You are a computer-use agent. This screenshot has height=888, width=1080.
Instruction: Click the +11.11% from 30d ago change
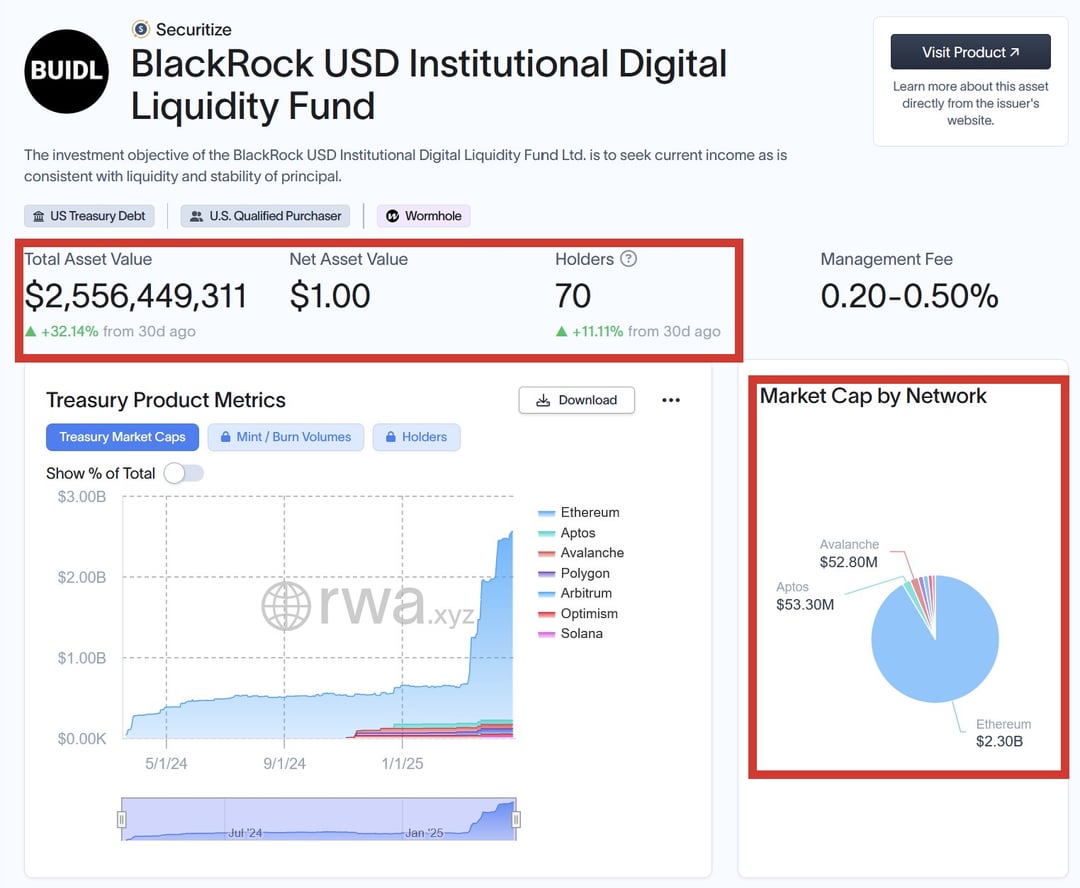pyautogui.click(x=638, y=331)
